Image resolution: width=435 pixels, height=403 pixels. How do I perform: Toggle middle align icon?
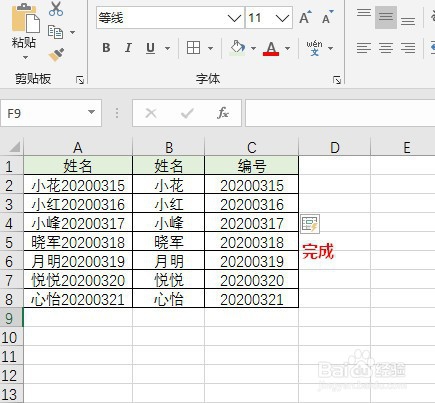[386, 17]
